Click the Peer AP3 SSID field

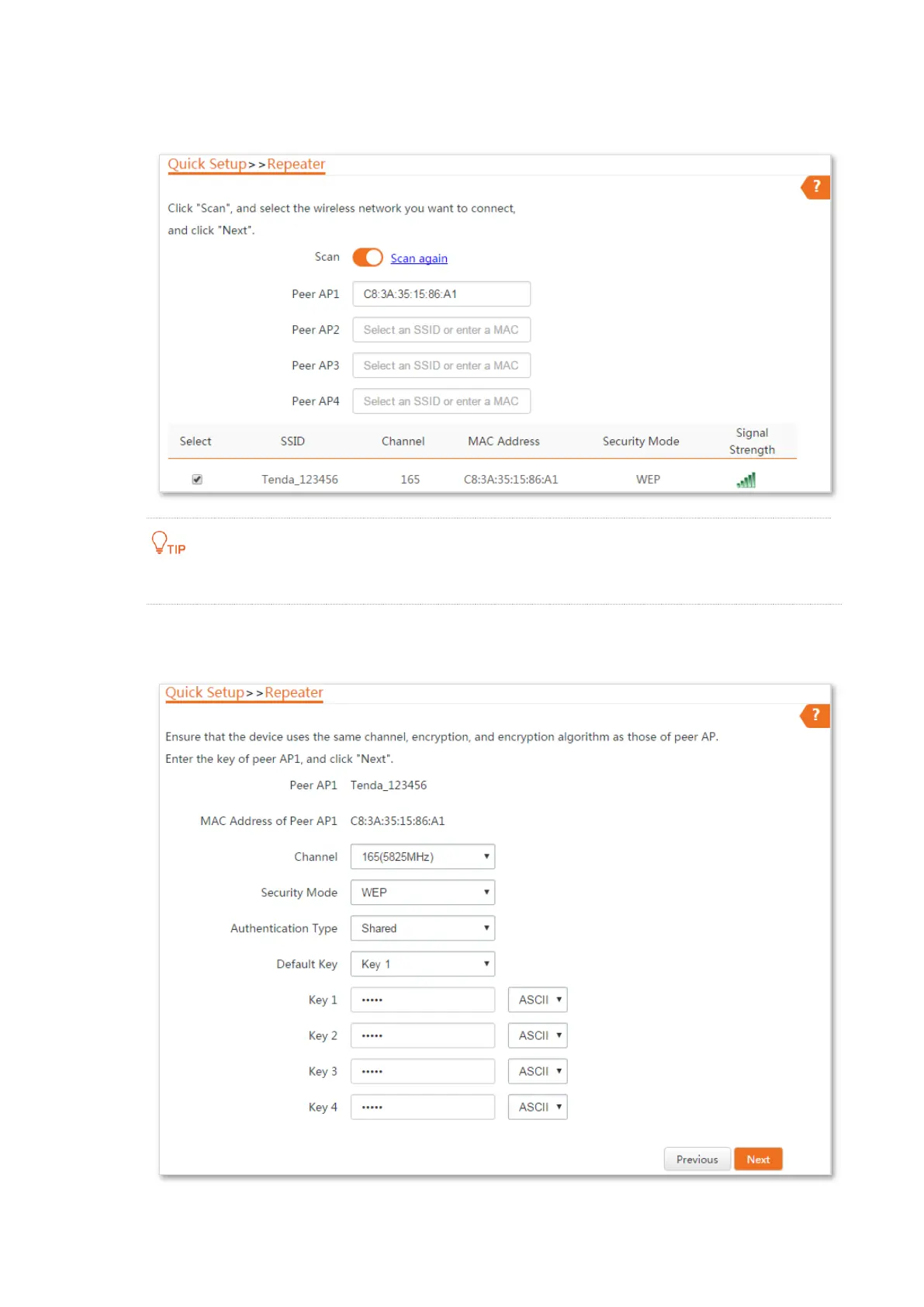(441, 366)
